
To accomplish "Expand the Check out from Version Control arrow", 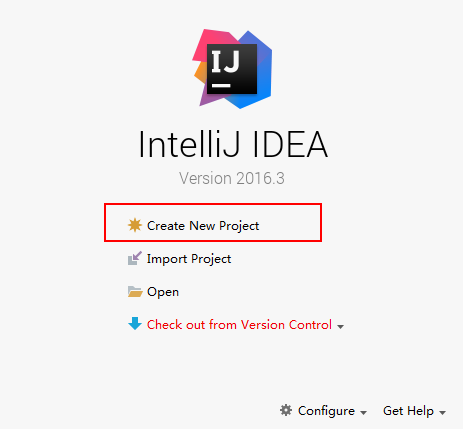I will pyautogui.click(x=340, y=327).
